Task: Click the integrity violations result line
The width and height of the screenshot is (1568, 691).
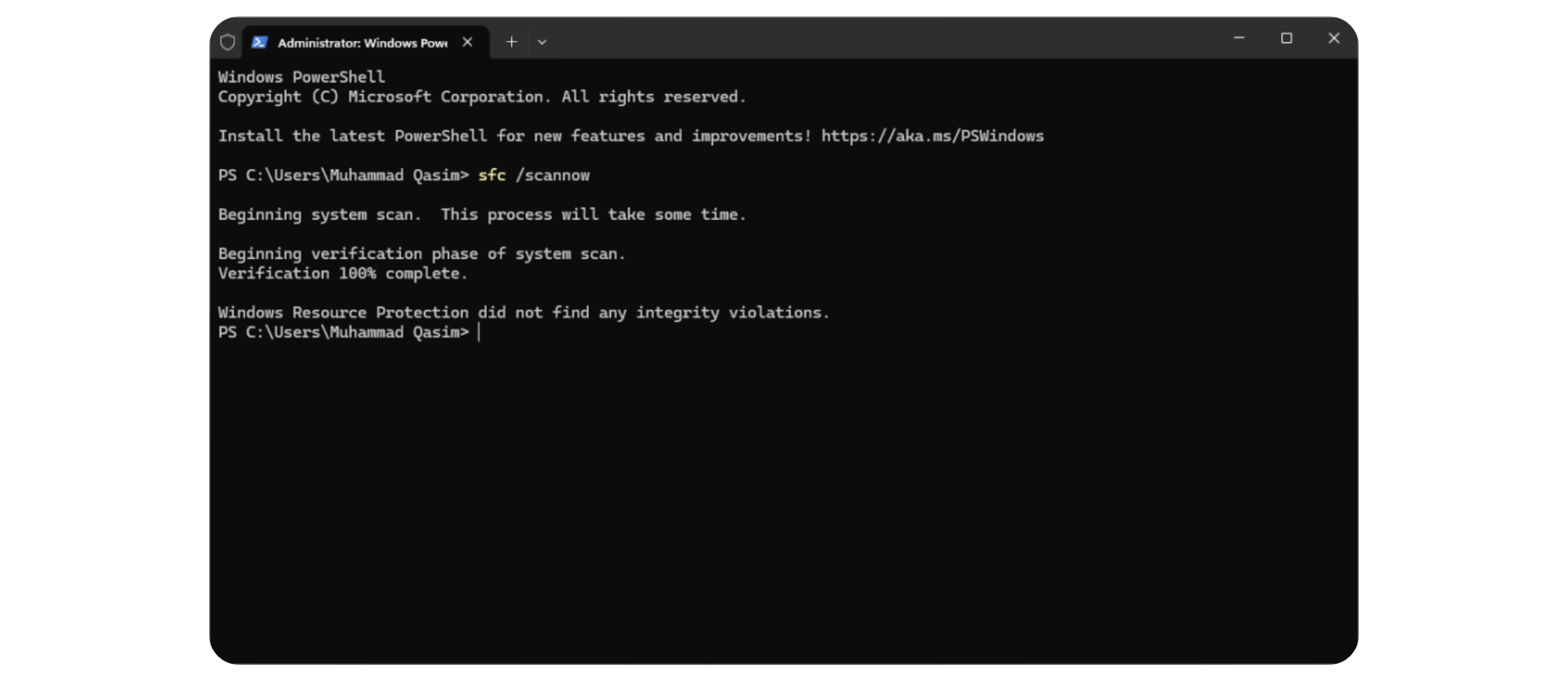Action: [523, 313]
